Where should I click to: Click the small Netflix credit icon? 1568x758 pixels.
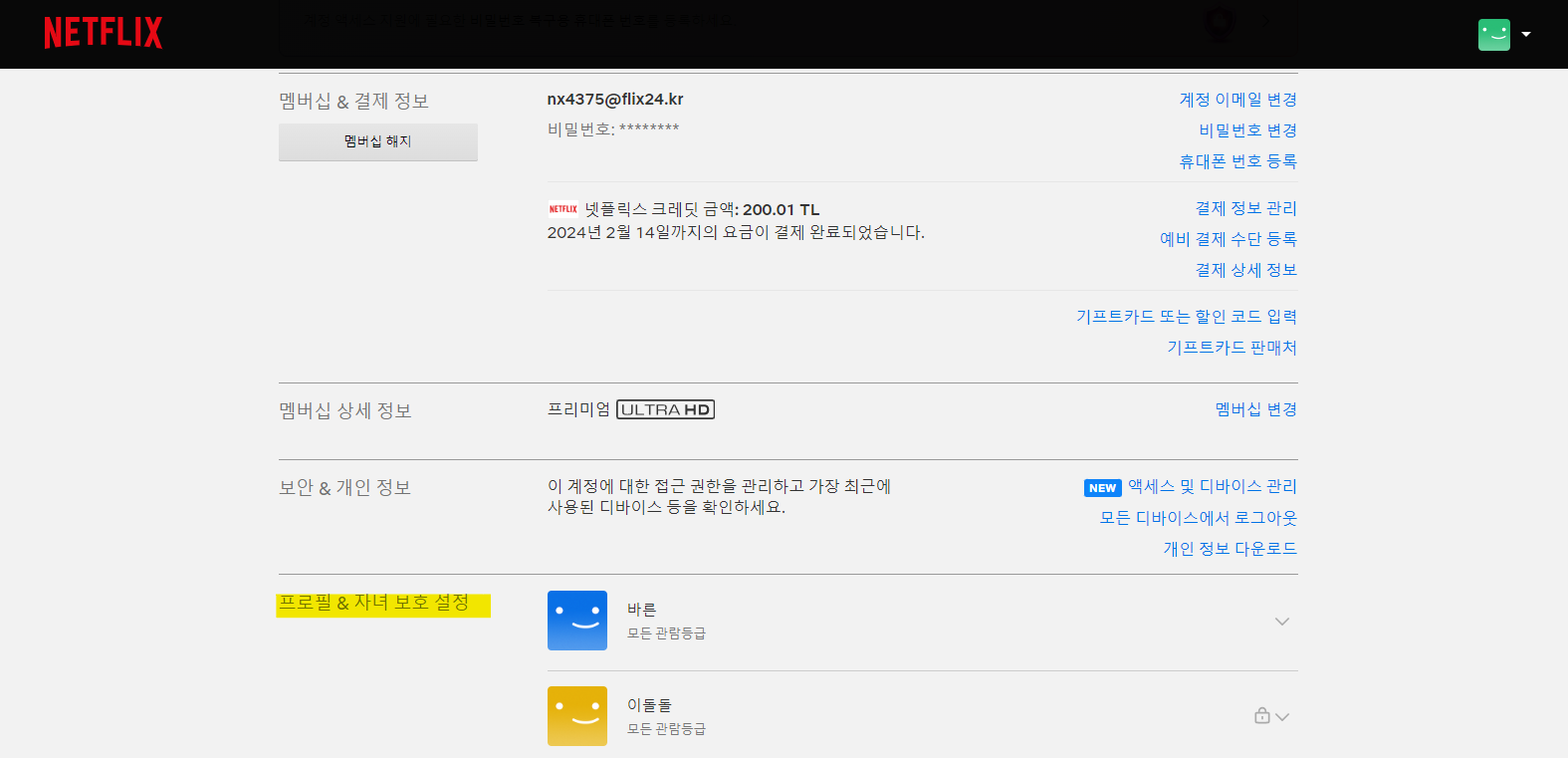coord(562,209)
